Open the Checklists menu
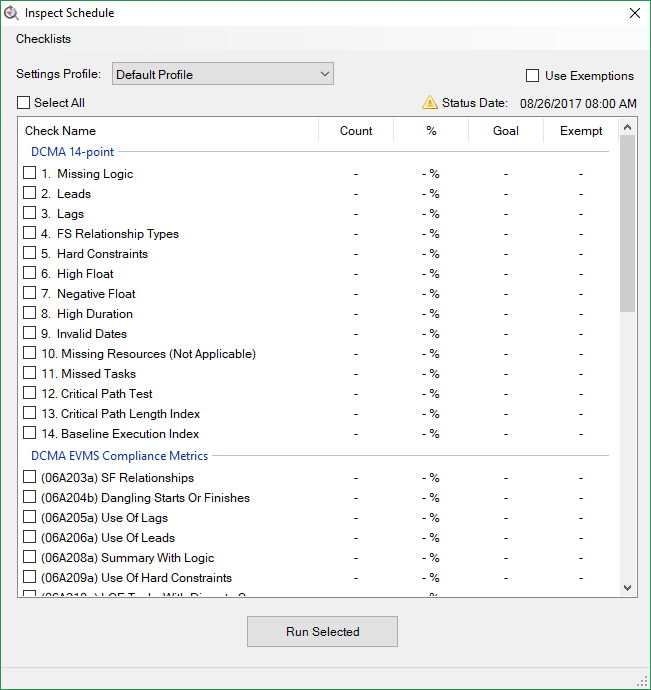This screenshot has width=651, height=690. coord(43,39)
